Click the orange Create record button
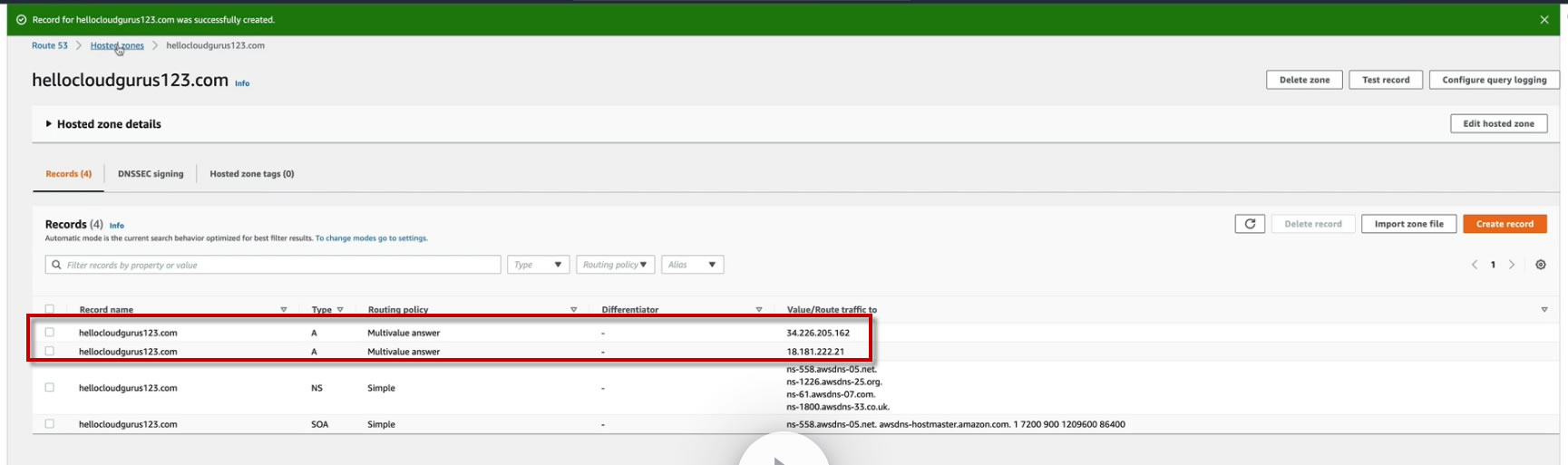 [x=1505, y=224]
